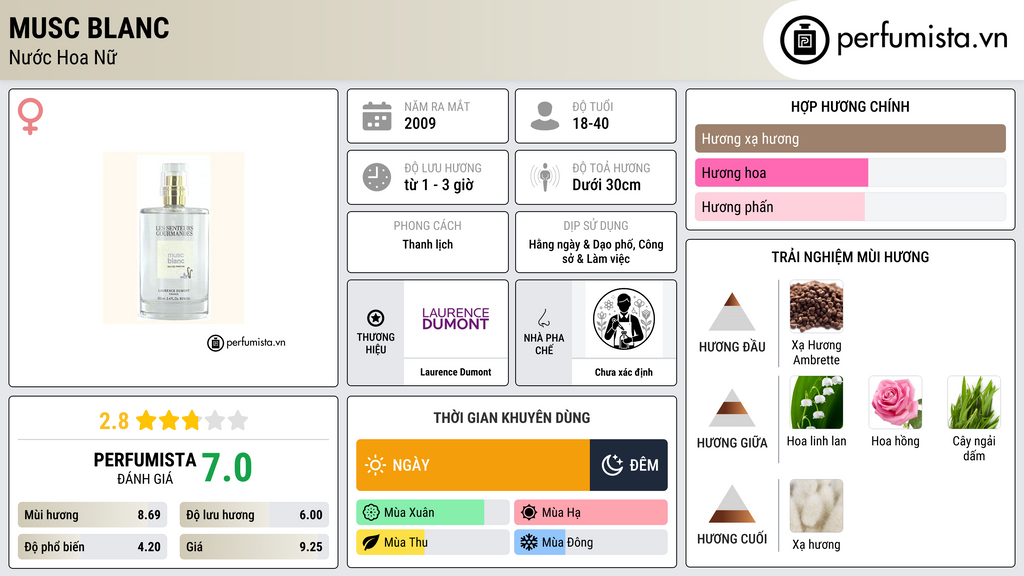Click the Hoa linh lan note image
Screen dimensions: 1024x576
tap(816, 402)
